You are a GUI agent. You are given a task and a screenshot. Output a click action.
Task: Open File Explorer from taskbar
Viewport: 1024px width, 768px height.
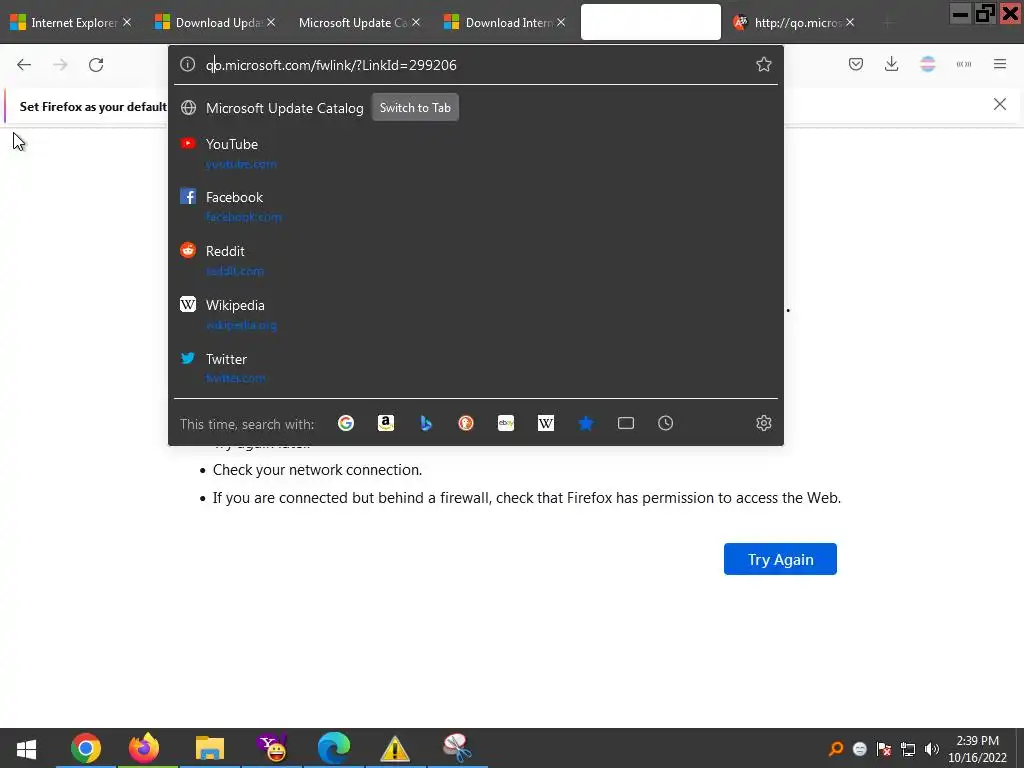click(210, 748)
